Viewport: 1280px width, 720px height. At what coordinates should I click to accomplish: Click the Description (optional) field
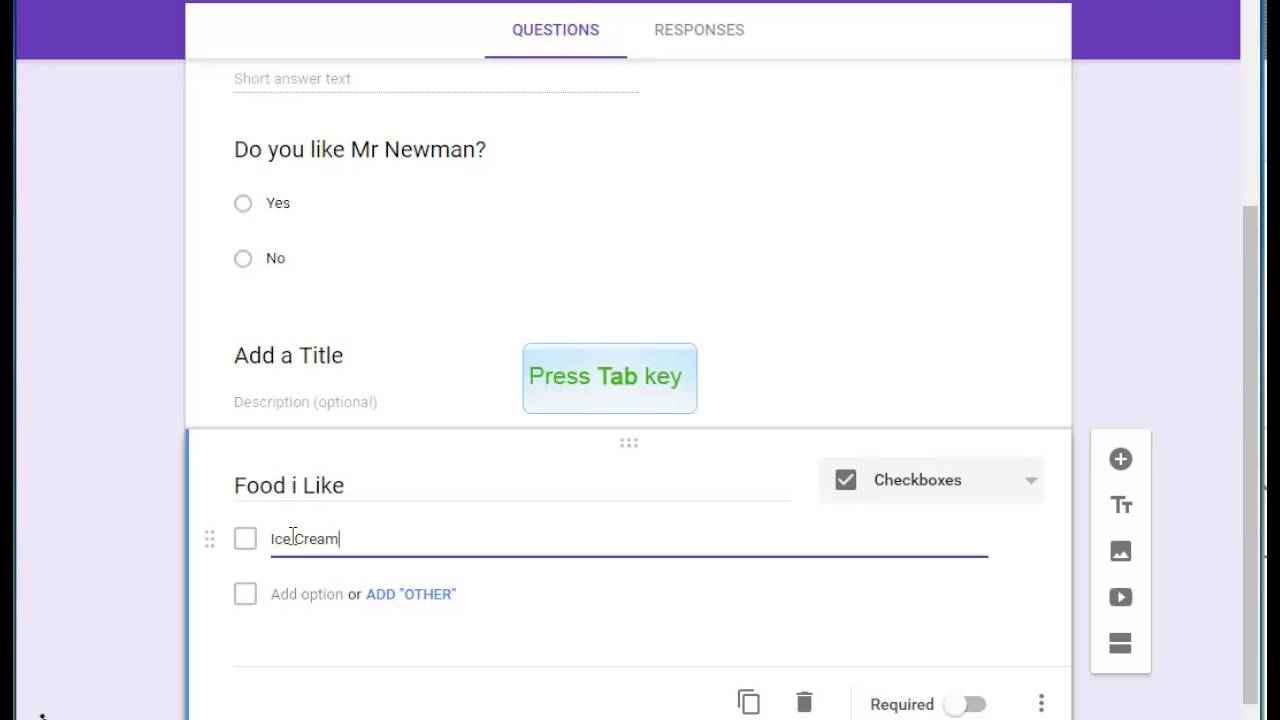point(305,402)
